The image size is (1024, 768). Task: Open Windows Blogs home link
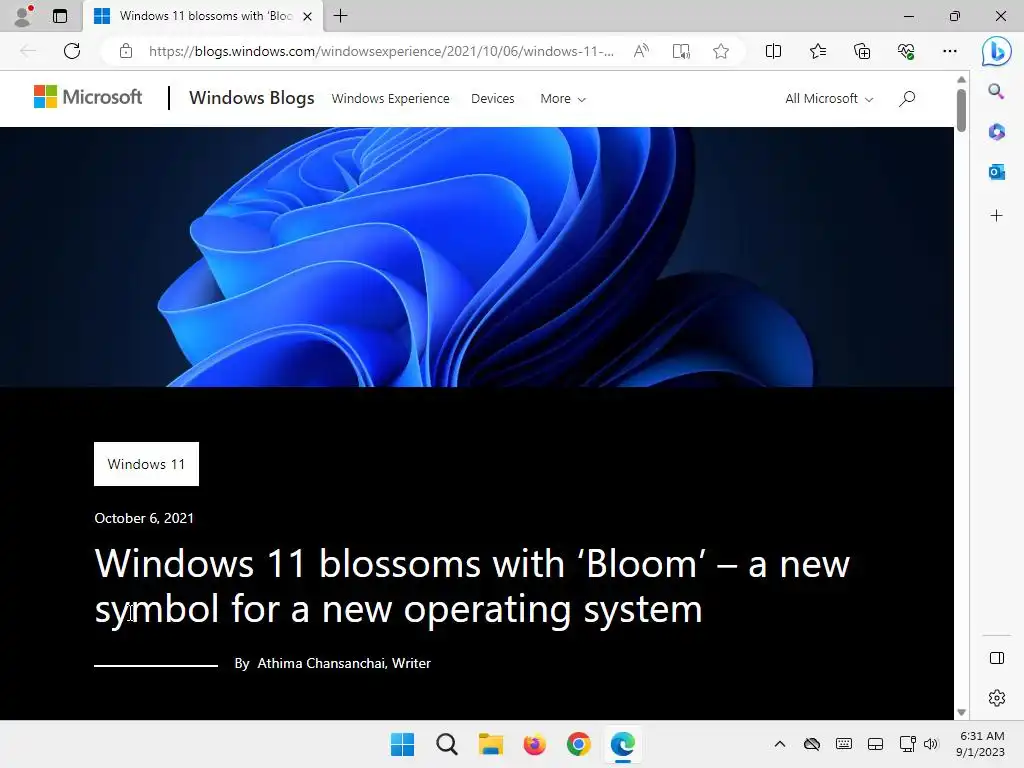[251, 98]
